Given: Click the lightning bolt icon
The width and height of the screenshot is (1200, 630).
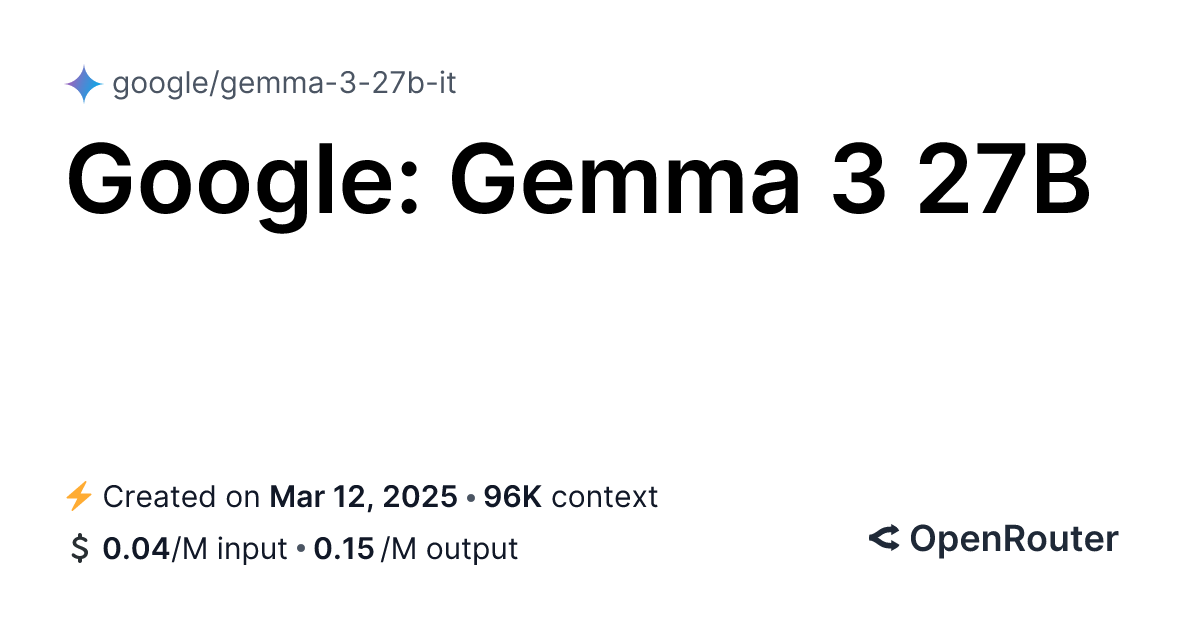Looking at the screenshot, I should click(x=78, y=496).
